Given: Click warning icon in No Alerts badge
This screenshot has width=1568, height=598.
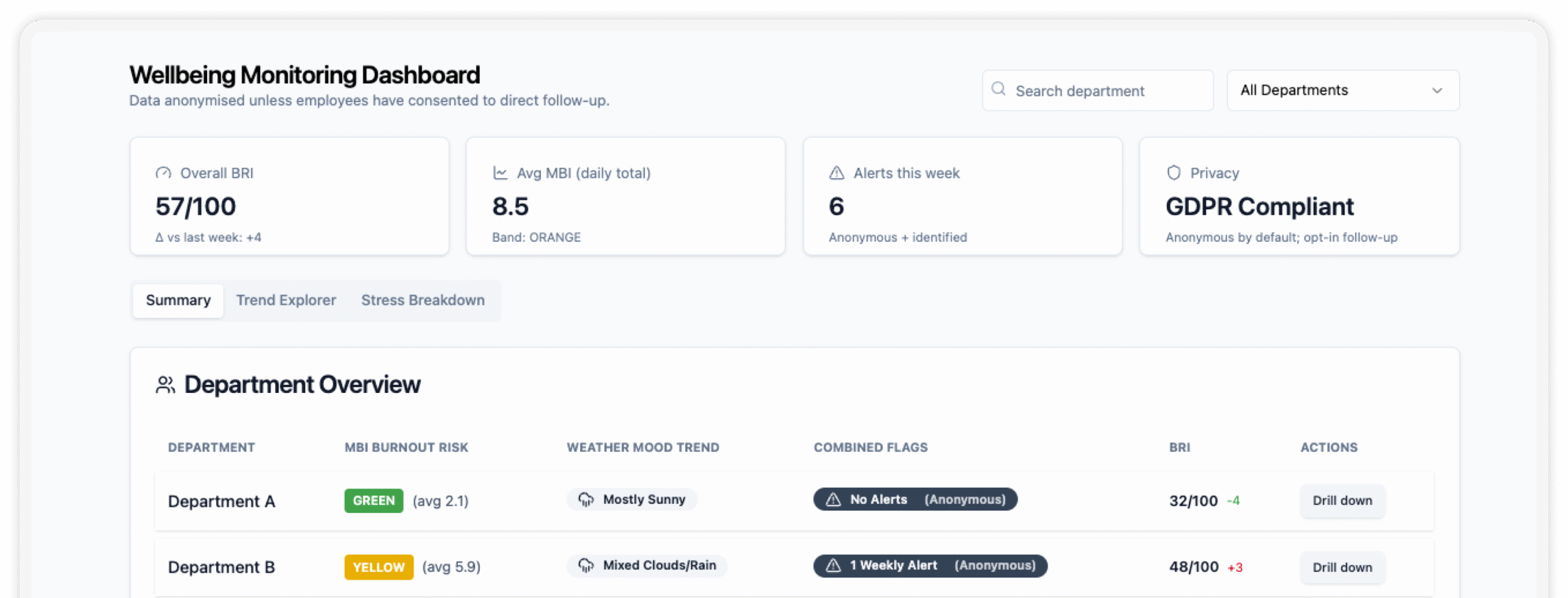Looking at the screenshot, I should [x=833, y=499].
